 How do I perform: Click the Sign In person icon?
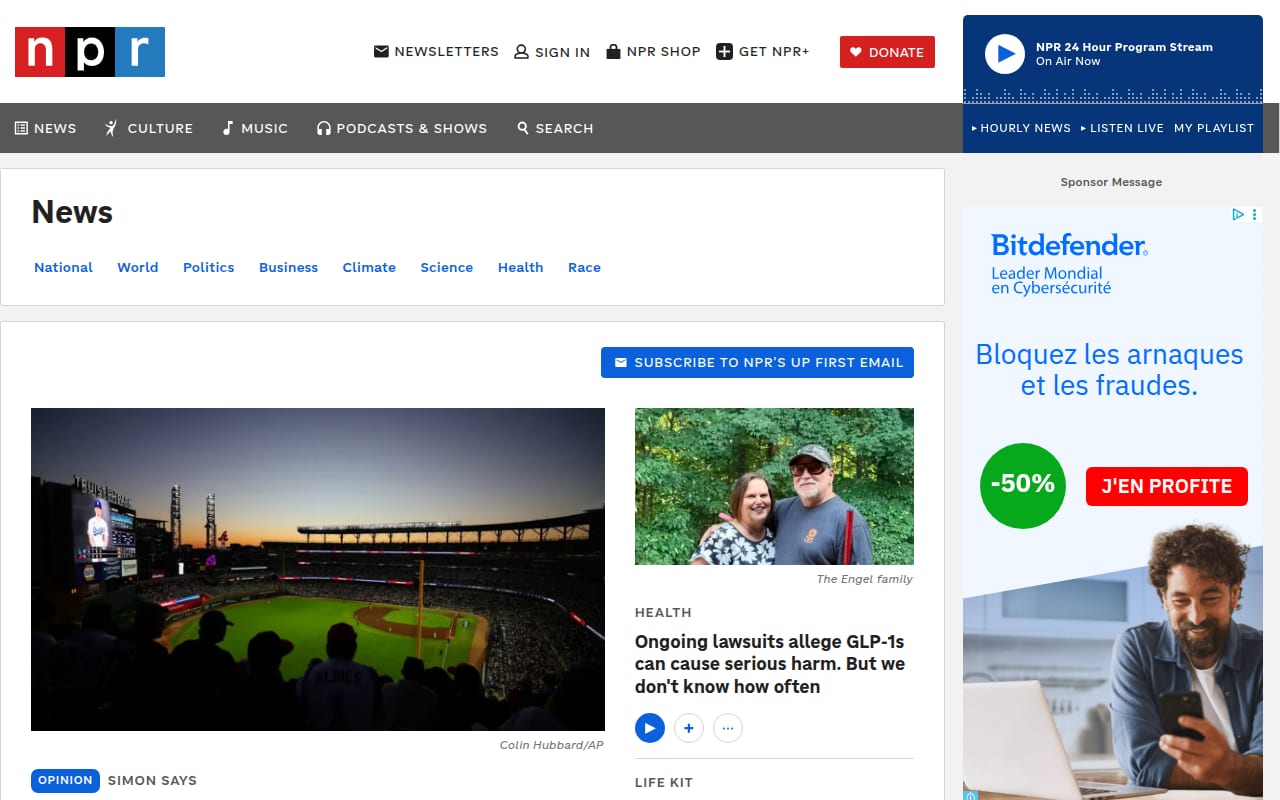(x=521, y=51)
